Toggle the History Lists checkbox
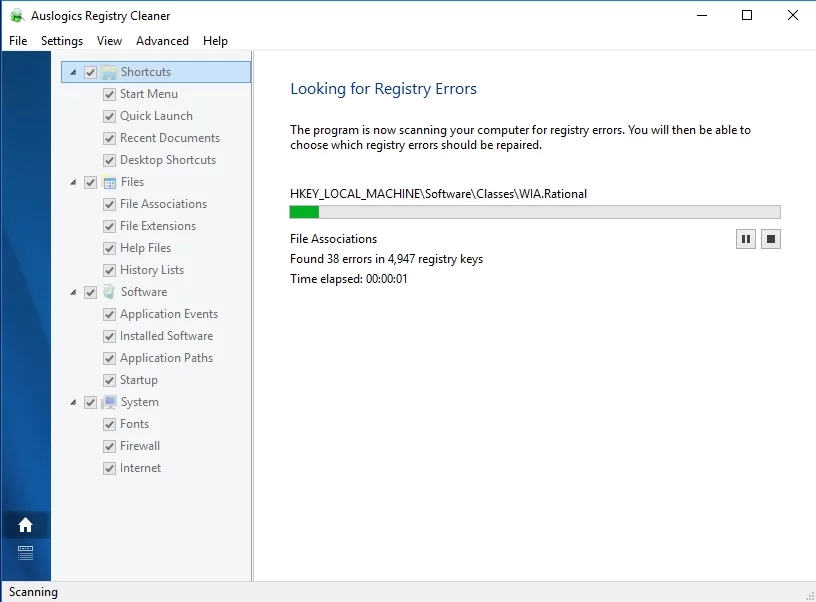 pos(109,271)
